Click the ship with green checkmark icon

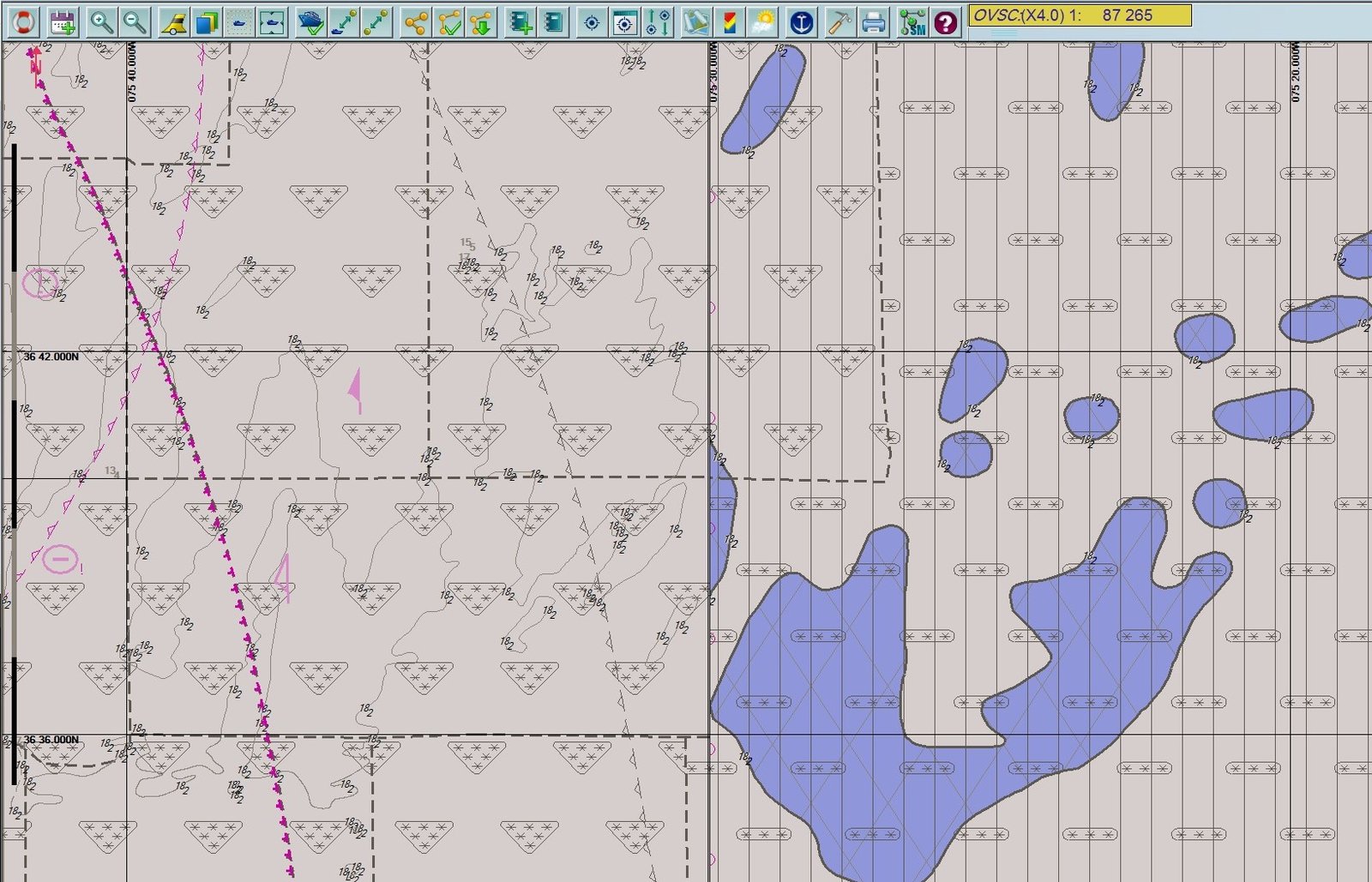pyautogui.click(x=310, y=22)
